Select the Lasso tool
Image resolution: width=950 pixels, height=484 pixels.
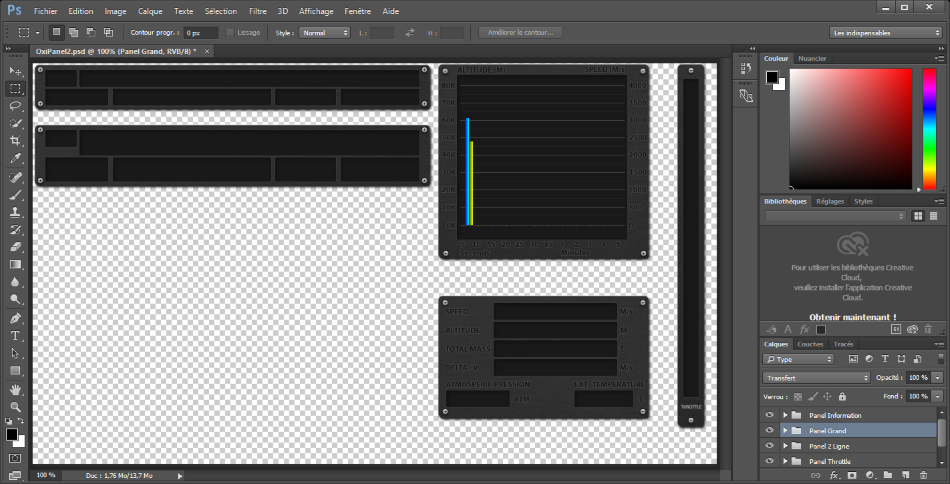pyautogui.click(x=15, y=105)
